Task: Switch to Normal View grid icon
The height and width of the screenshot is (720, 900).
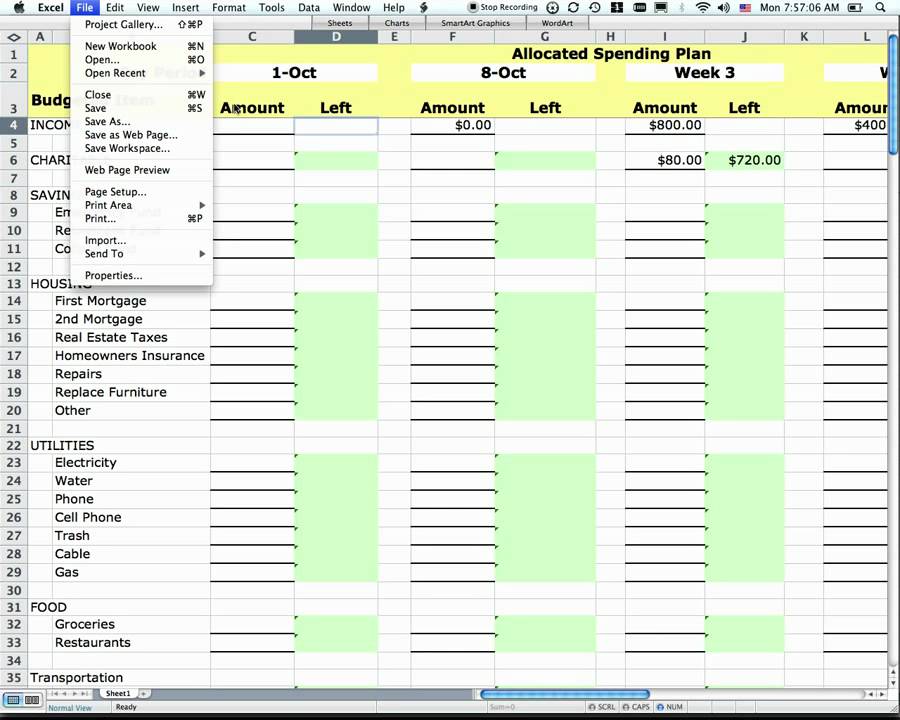Action: [x=13, y=700]
